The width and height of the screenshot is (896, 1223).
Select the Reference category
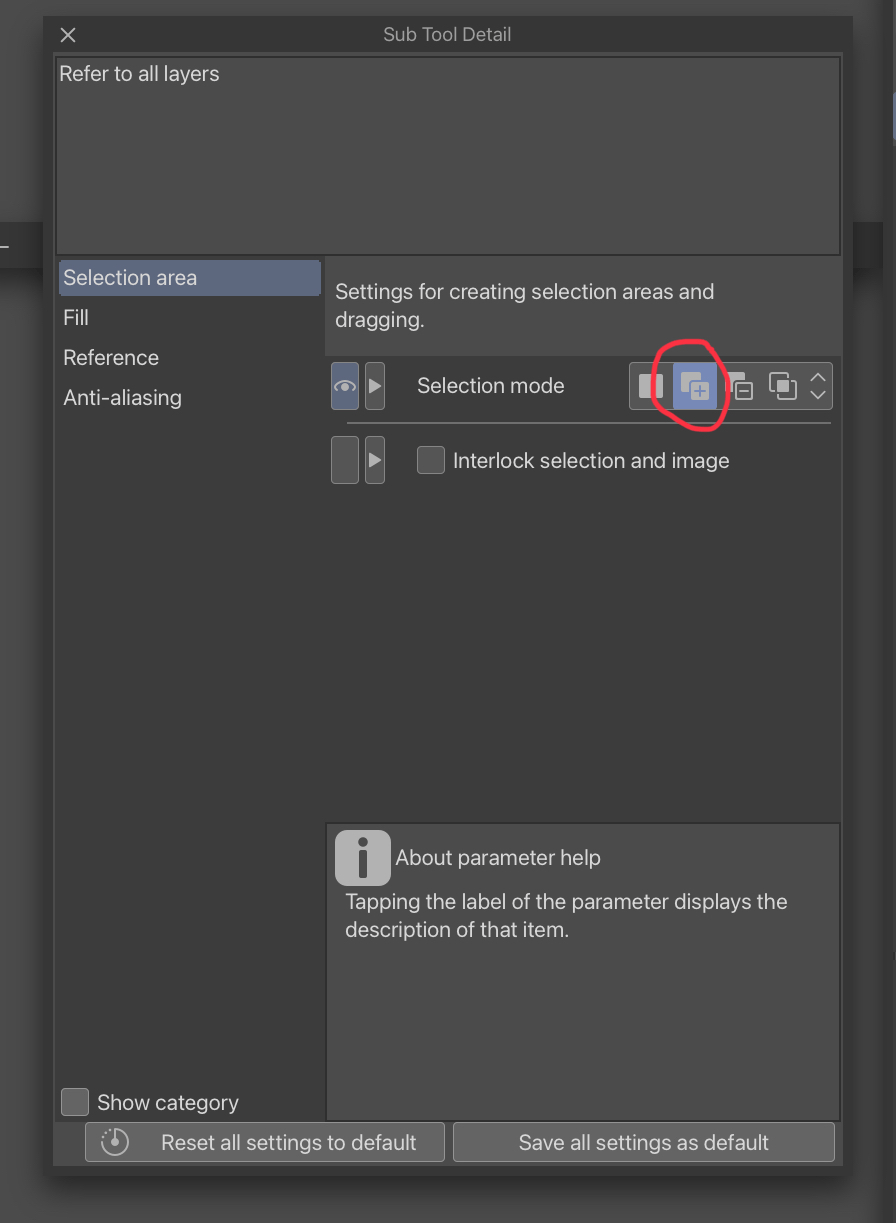click(x=110, y=358)
